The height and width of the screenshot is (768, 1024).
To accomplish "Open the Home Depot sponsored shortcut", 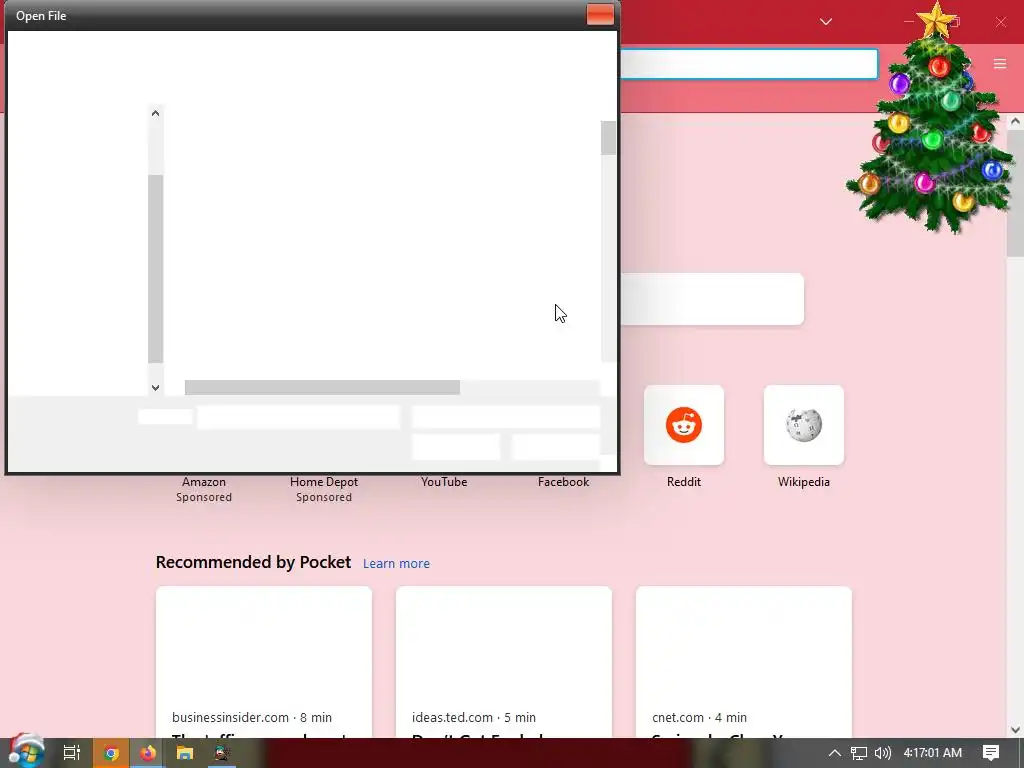I will click(x=324, y=488).
